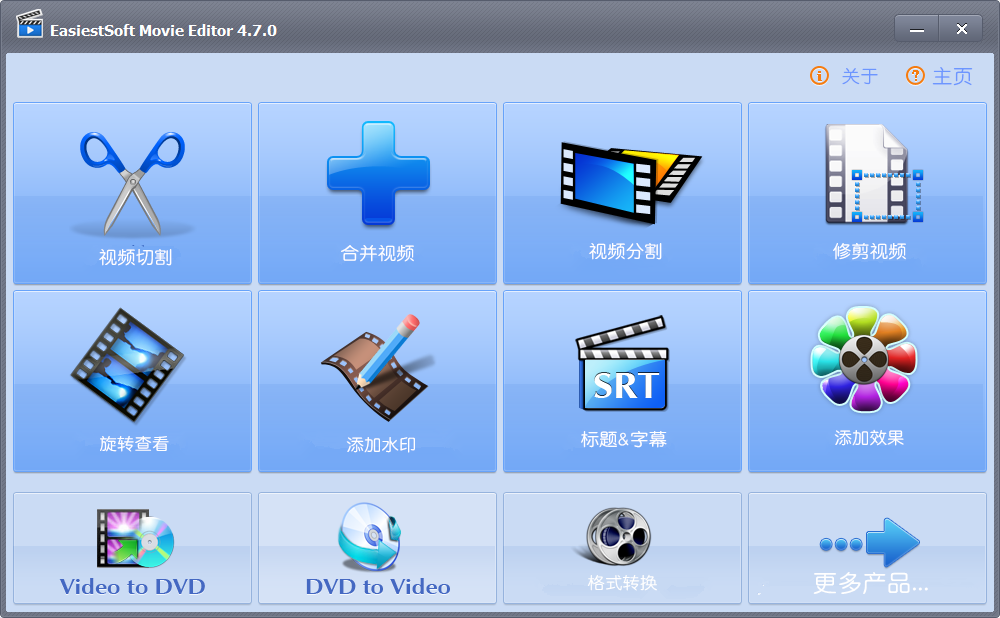Open the film frames video splitter icon
This screenshot has height=618, width=1000.
(630, 183)
